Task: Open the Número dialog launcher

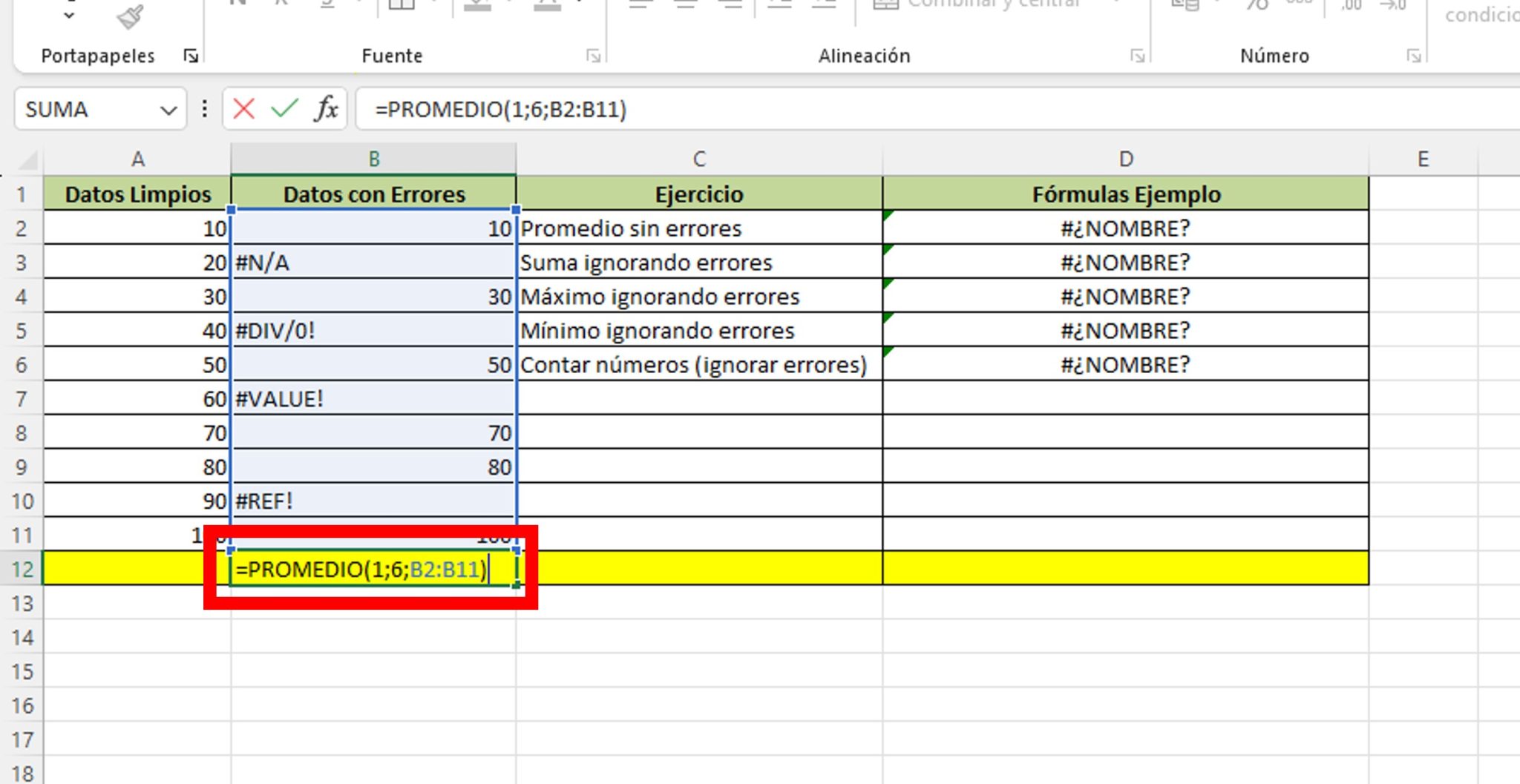Action: click(x=1412, y=54)
